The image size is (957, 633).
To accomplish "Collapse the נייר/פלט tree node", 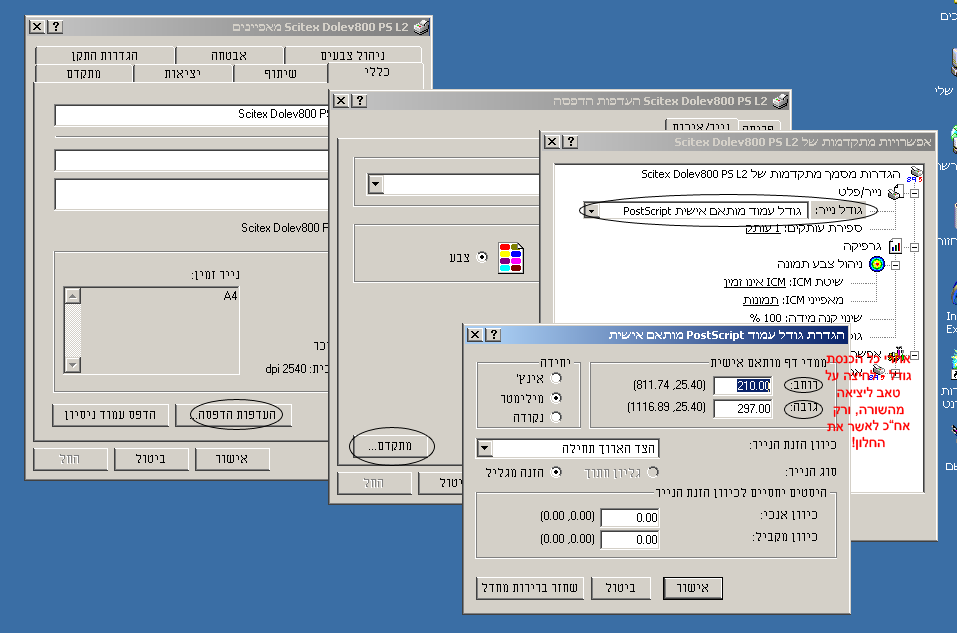I will point(915,193).
